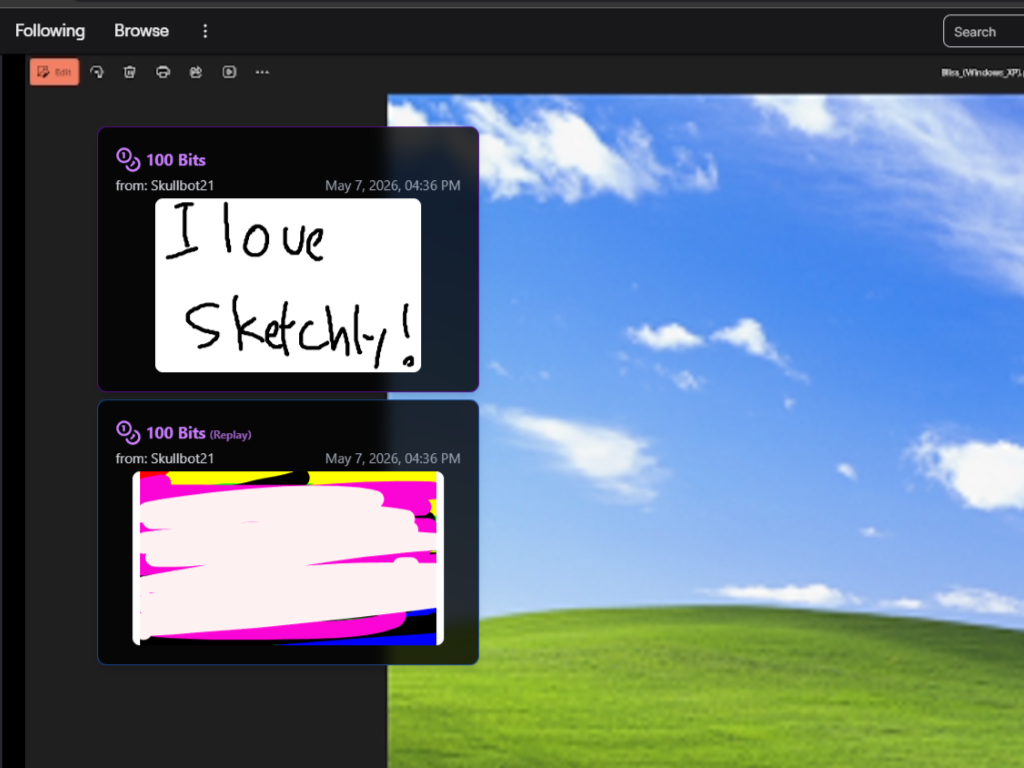
Task: Click the set-as-background picture icon
Action: (196, 72)
